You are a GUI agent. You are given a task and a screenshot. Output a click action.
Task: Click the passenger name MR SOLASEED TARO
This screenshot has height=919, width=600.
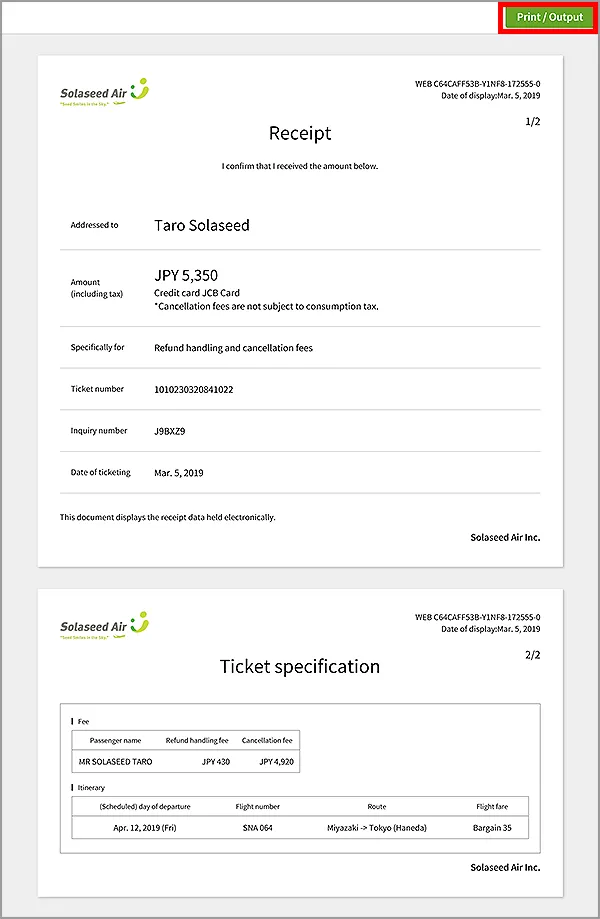(116, 761)
